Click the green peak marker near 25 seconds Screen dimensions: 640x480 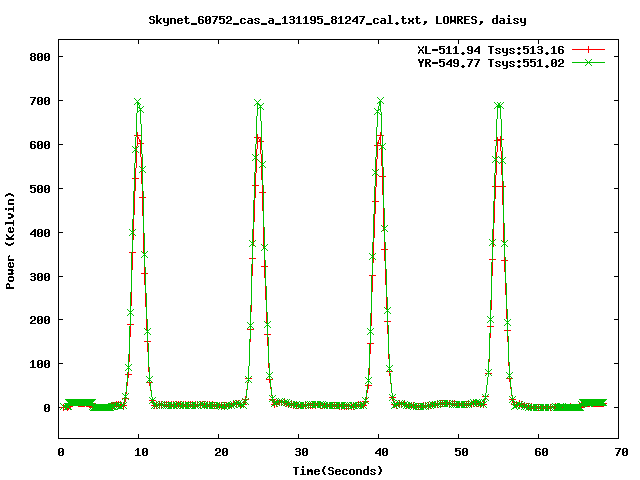point(258,103)
